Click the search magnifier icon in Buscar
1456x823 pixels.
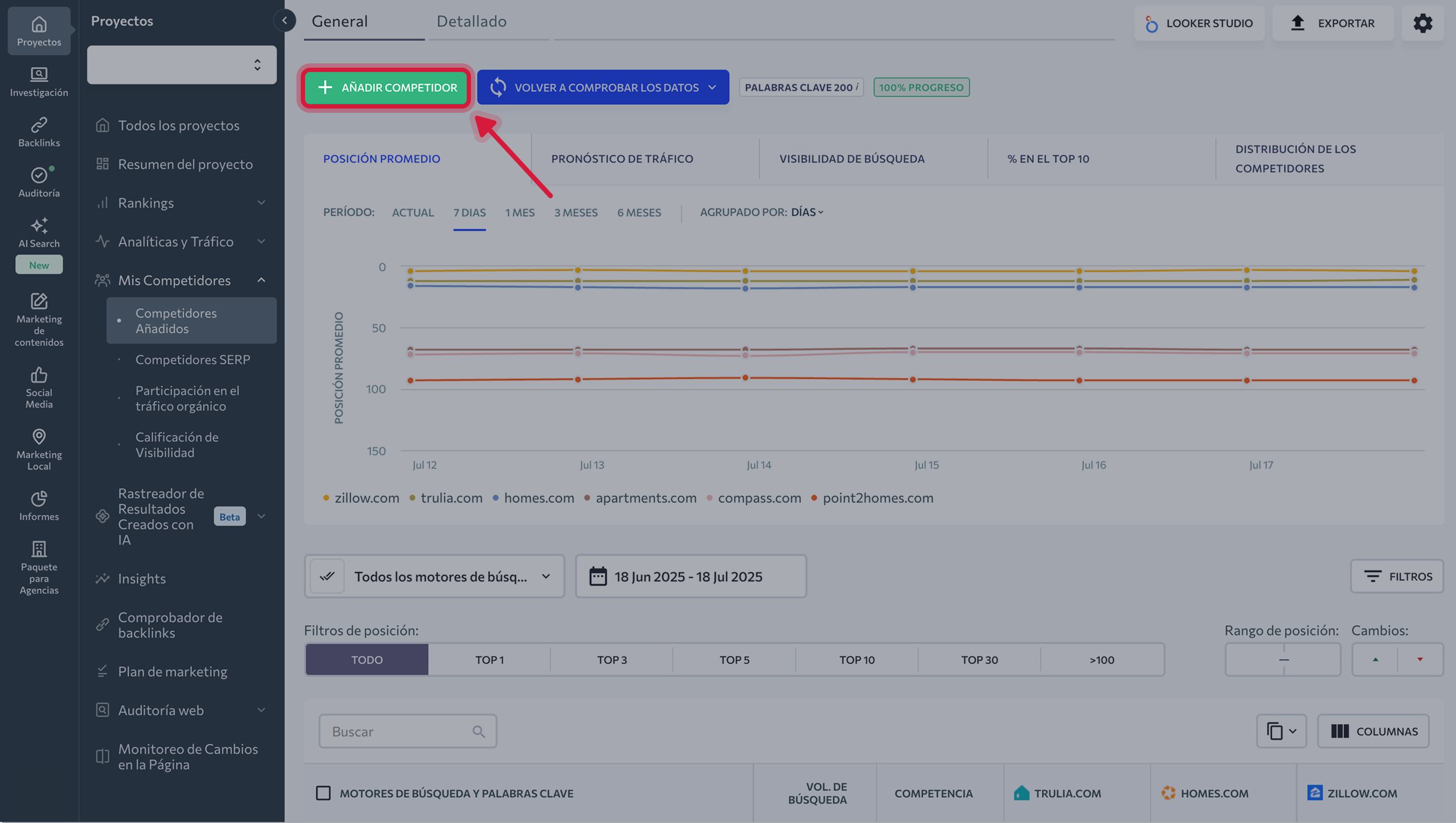[x=479, y=732]
